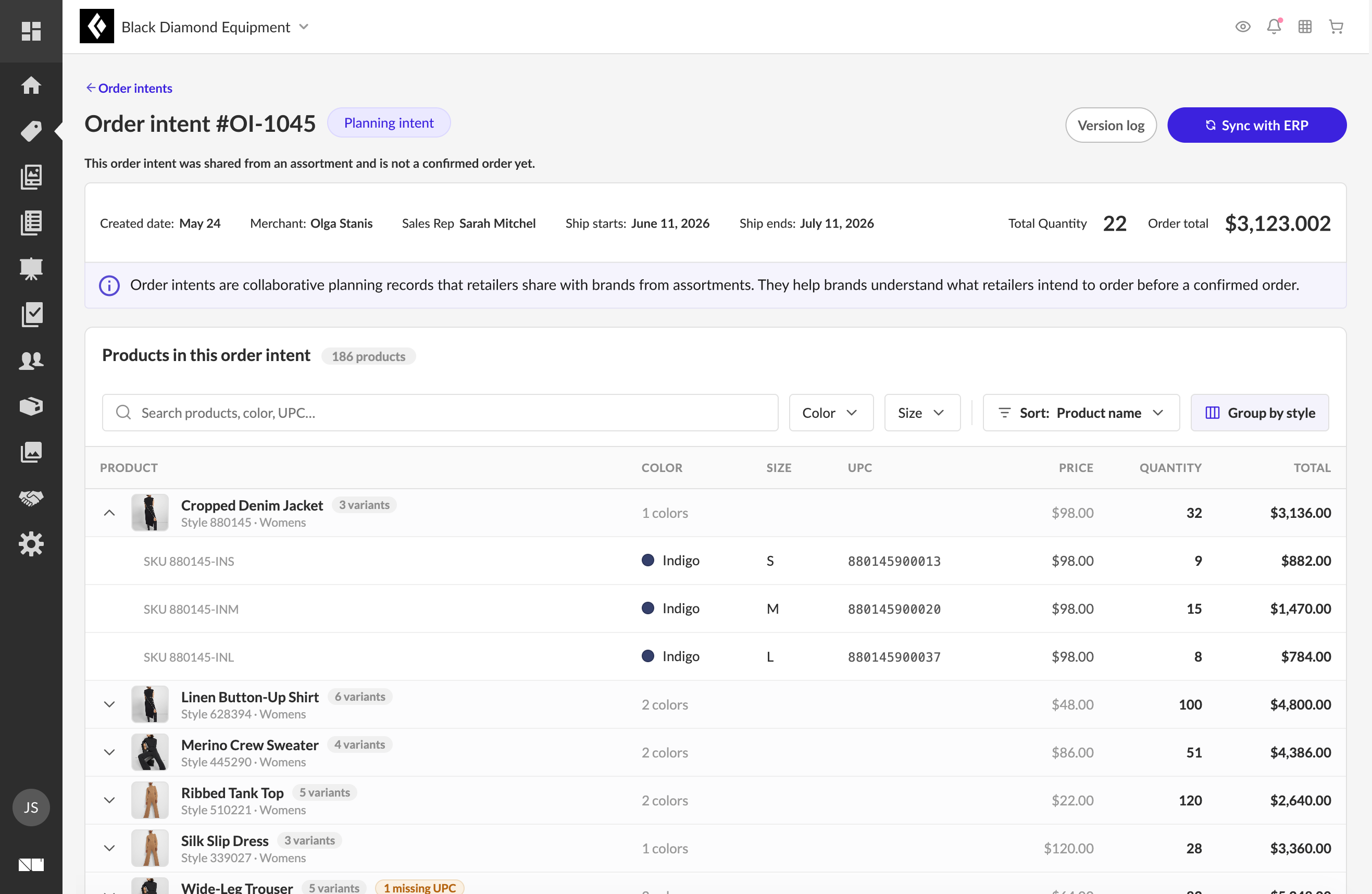Click the PRICE column header
The height and width of the screenshot is (894, 1372).
coord(1076,467)
